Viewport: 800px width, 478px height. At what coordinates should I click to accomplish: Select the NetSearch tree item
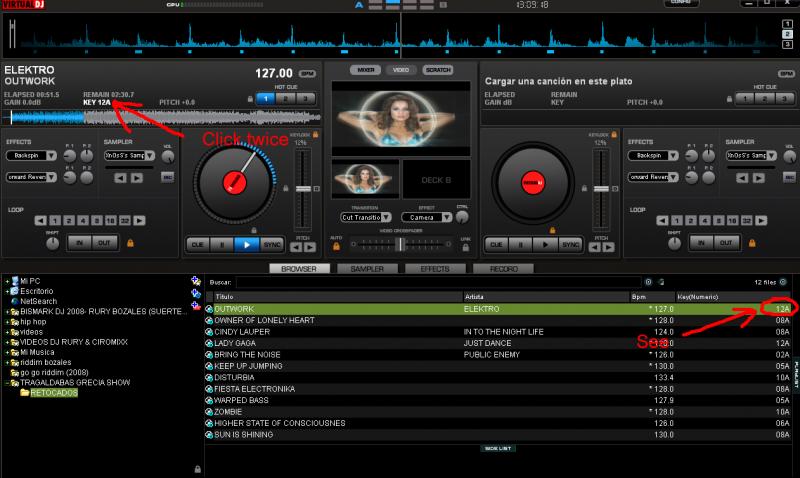pyautogui.click(x=38, y=301)
